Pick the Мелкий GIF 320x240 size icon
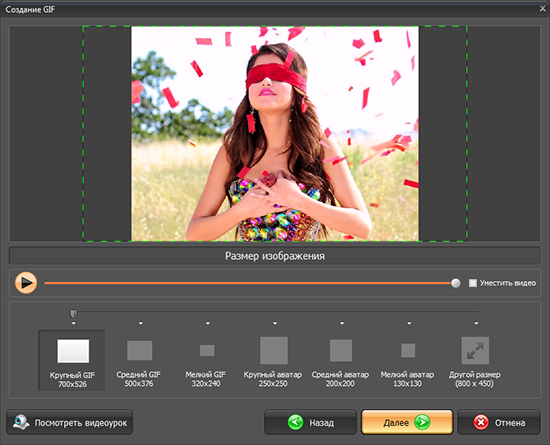Image resolution: width=550 pixels, height=445 pixels. point(207,350)
